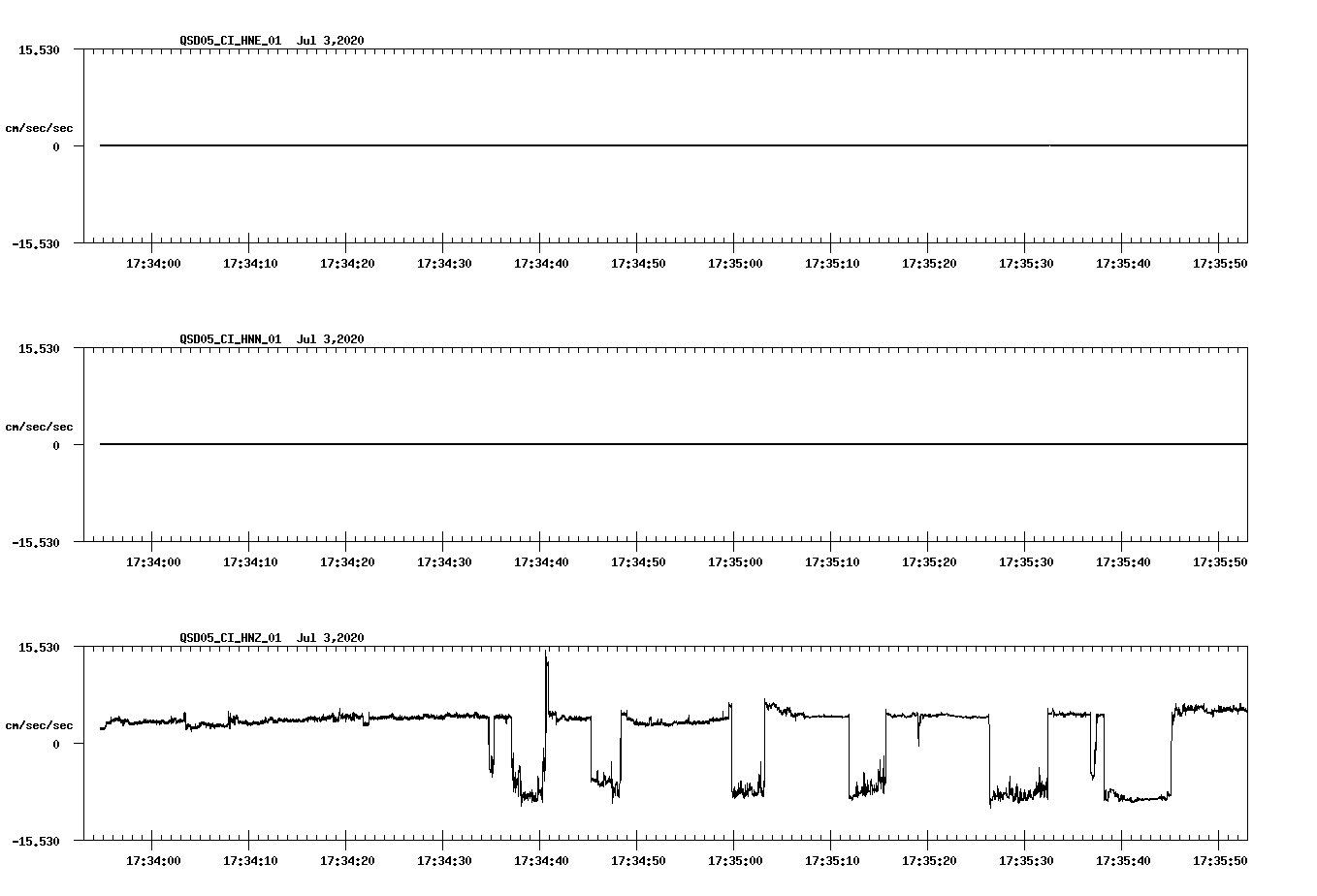Screen dimensions: 1317x896
Task: Click the flat HNE trace line
Action: 673,145
